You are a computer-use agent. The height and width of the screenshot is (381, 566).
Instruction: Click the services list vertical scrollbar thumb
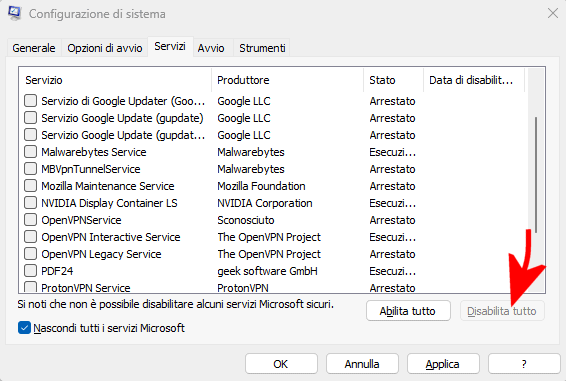click(536, 174)
